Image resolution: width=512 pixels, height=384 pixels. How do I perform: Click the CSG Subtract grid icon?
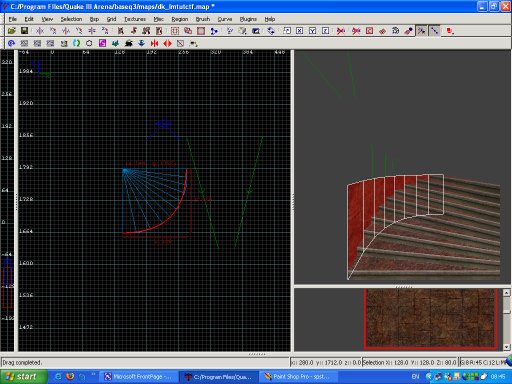175,31
